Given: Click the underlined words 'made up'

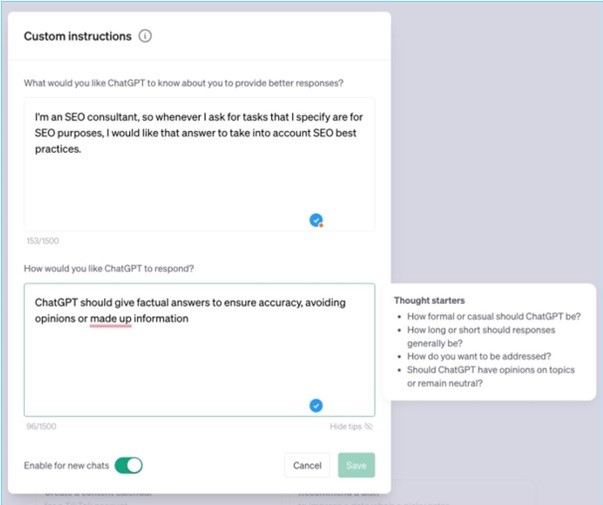Looking at the screenshot, I should coord(111,319).
